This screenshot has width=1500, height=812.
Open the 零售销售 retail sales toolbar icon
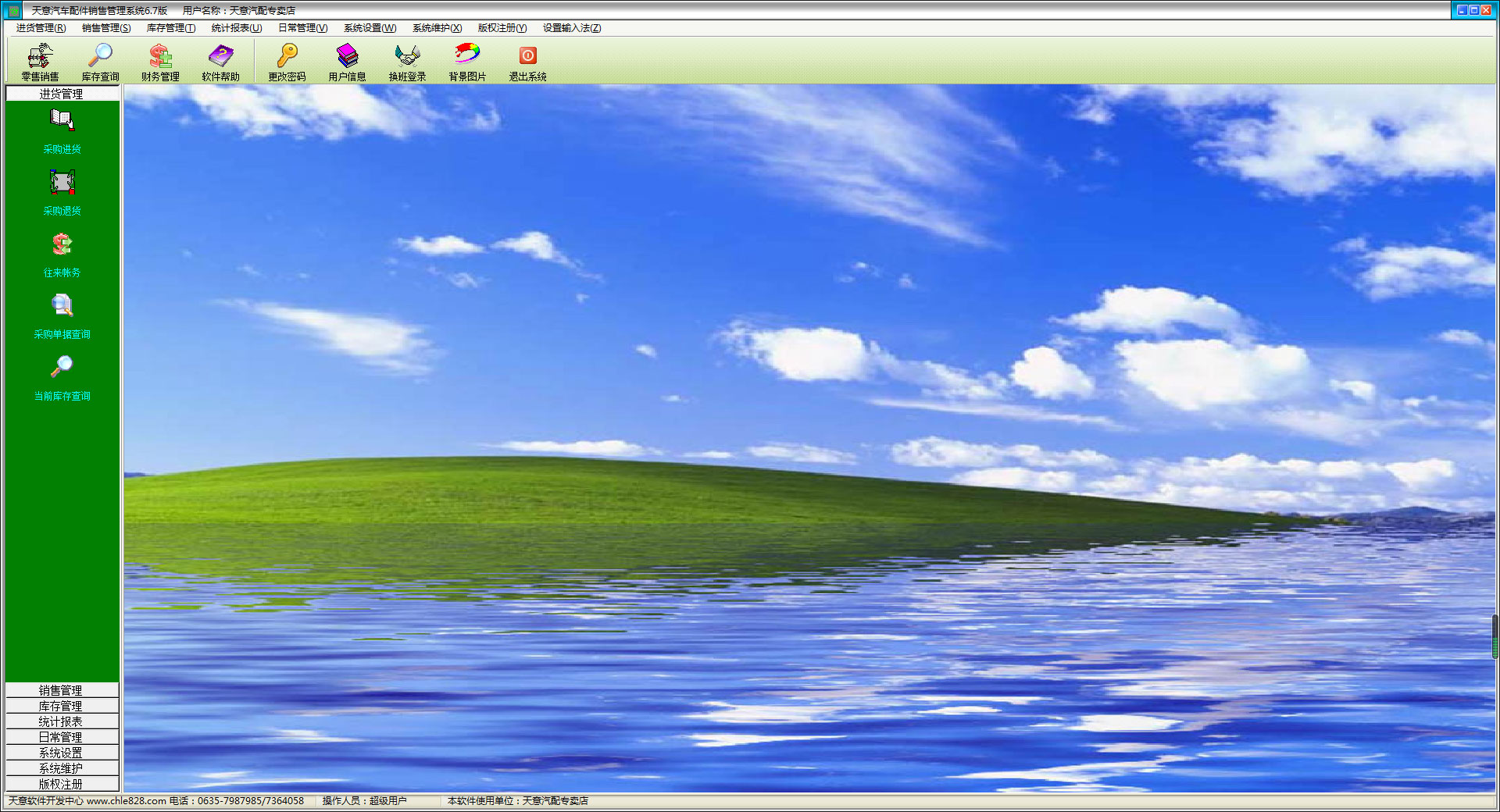[x=40, y=62]
